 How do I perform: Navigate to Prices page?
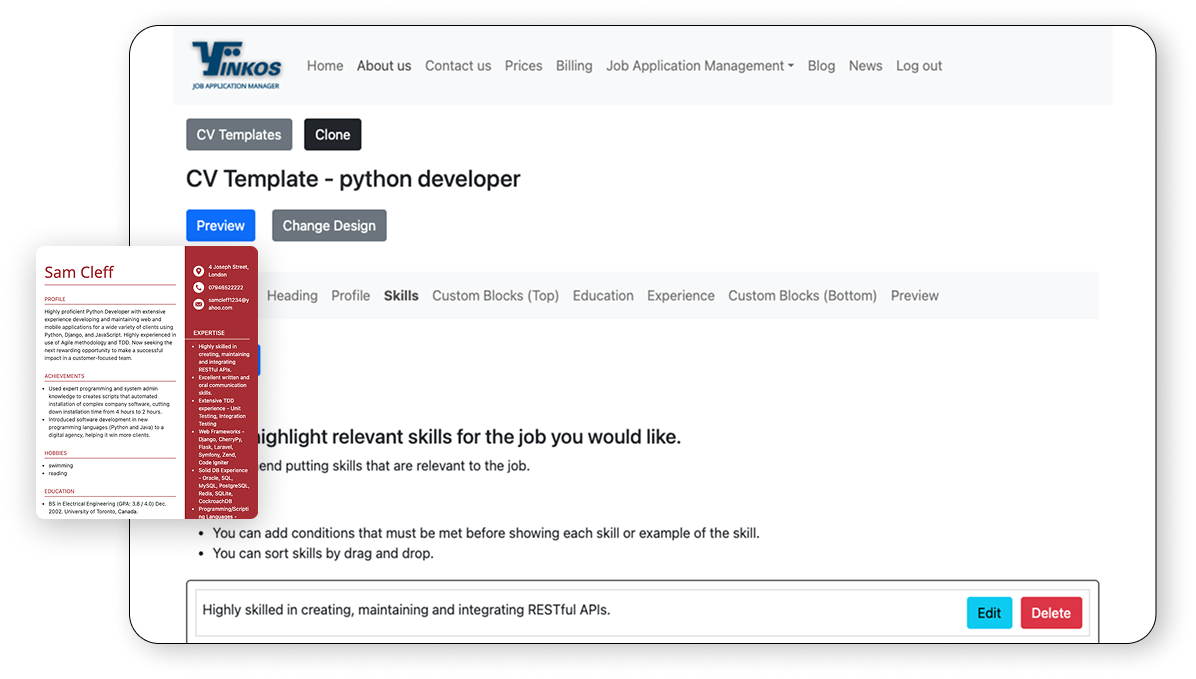tap(523, 66)
